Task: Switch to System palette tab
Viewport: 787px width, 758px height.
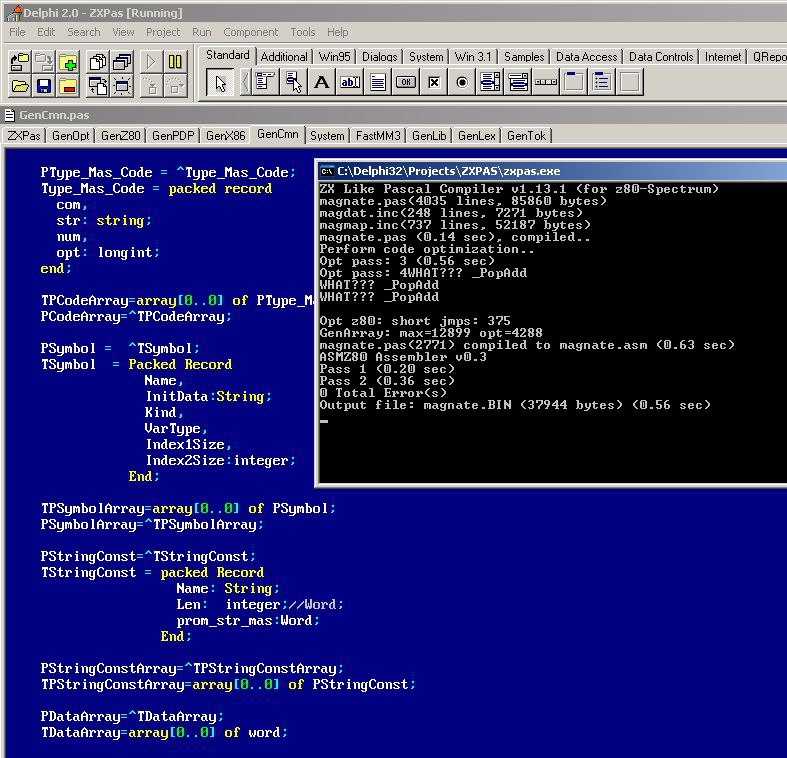Action: 426,57
